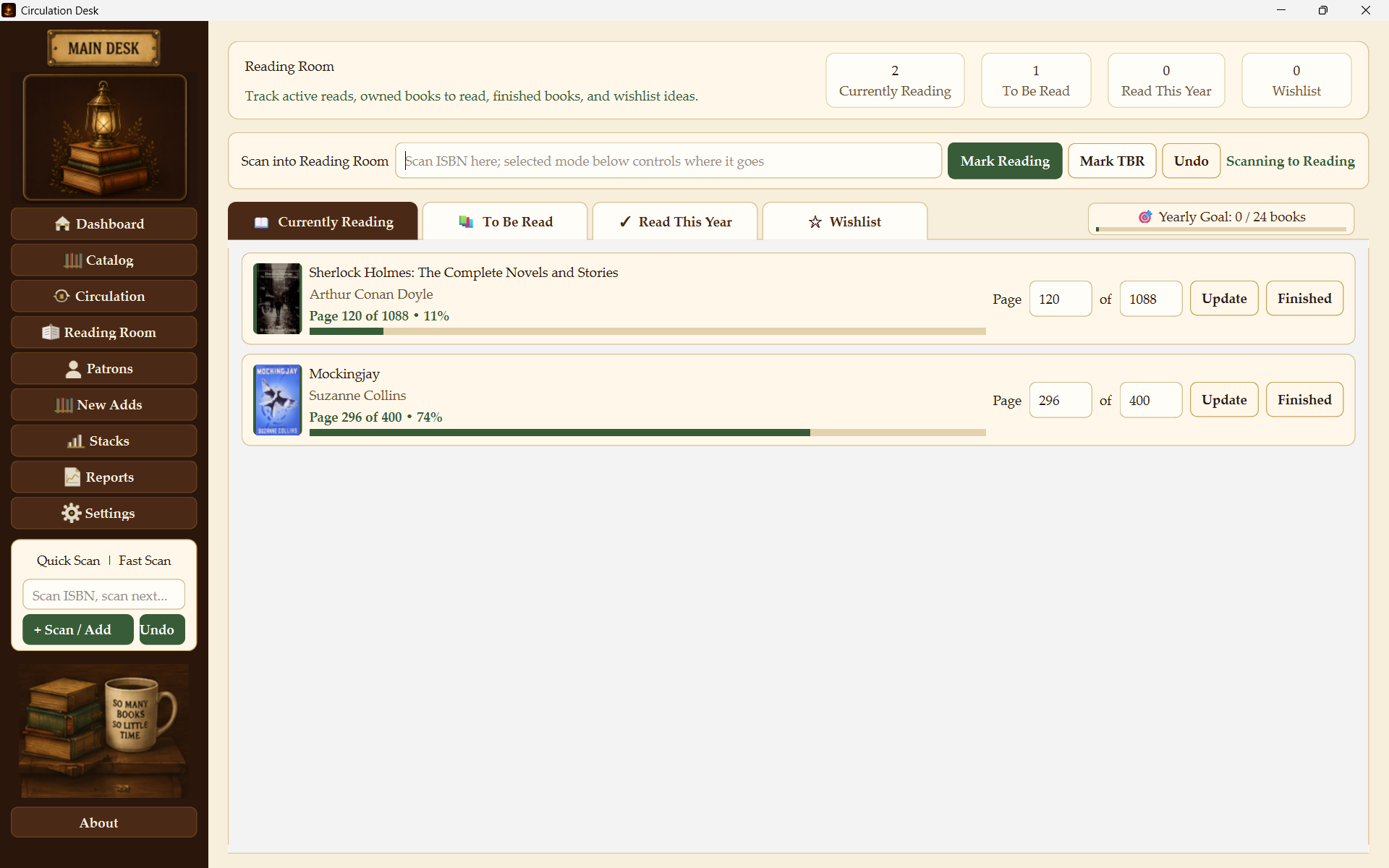Switch to the Read This Year tab
1389x868 pixels.
674,221
